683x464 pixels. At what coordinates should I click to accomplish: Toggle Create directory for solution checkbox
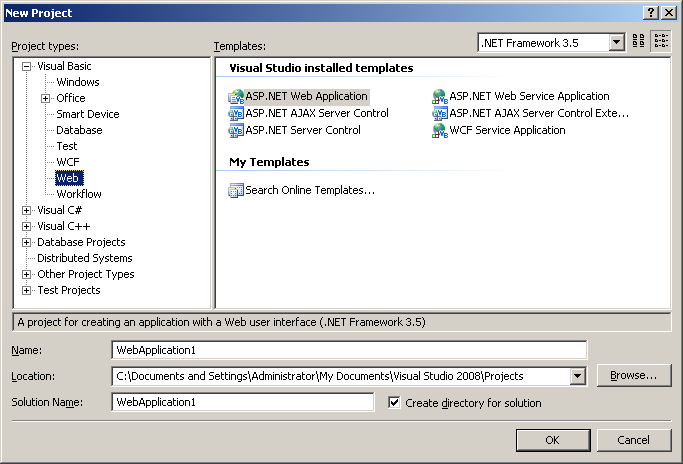coord(394,402)
